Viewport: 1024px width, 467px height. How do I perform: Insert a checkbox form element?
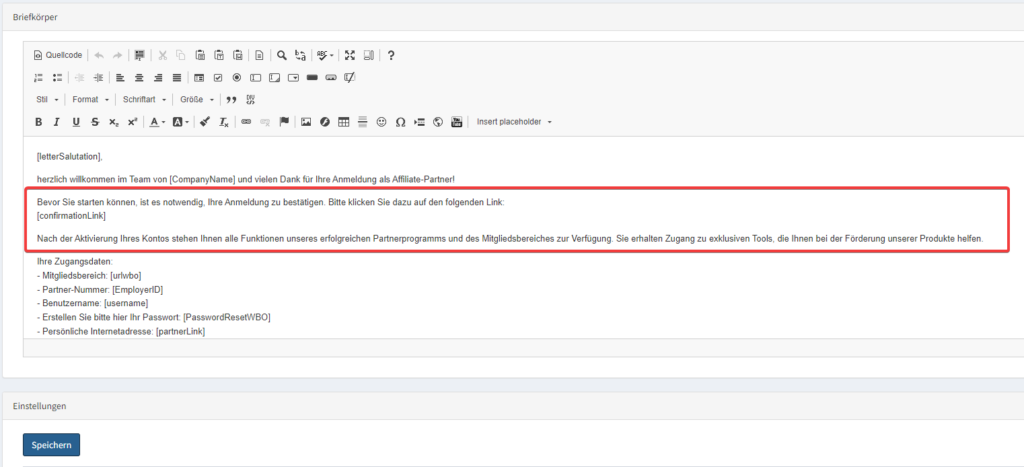pos(218,77)
